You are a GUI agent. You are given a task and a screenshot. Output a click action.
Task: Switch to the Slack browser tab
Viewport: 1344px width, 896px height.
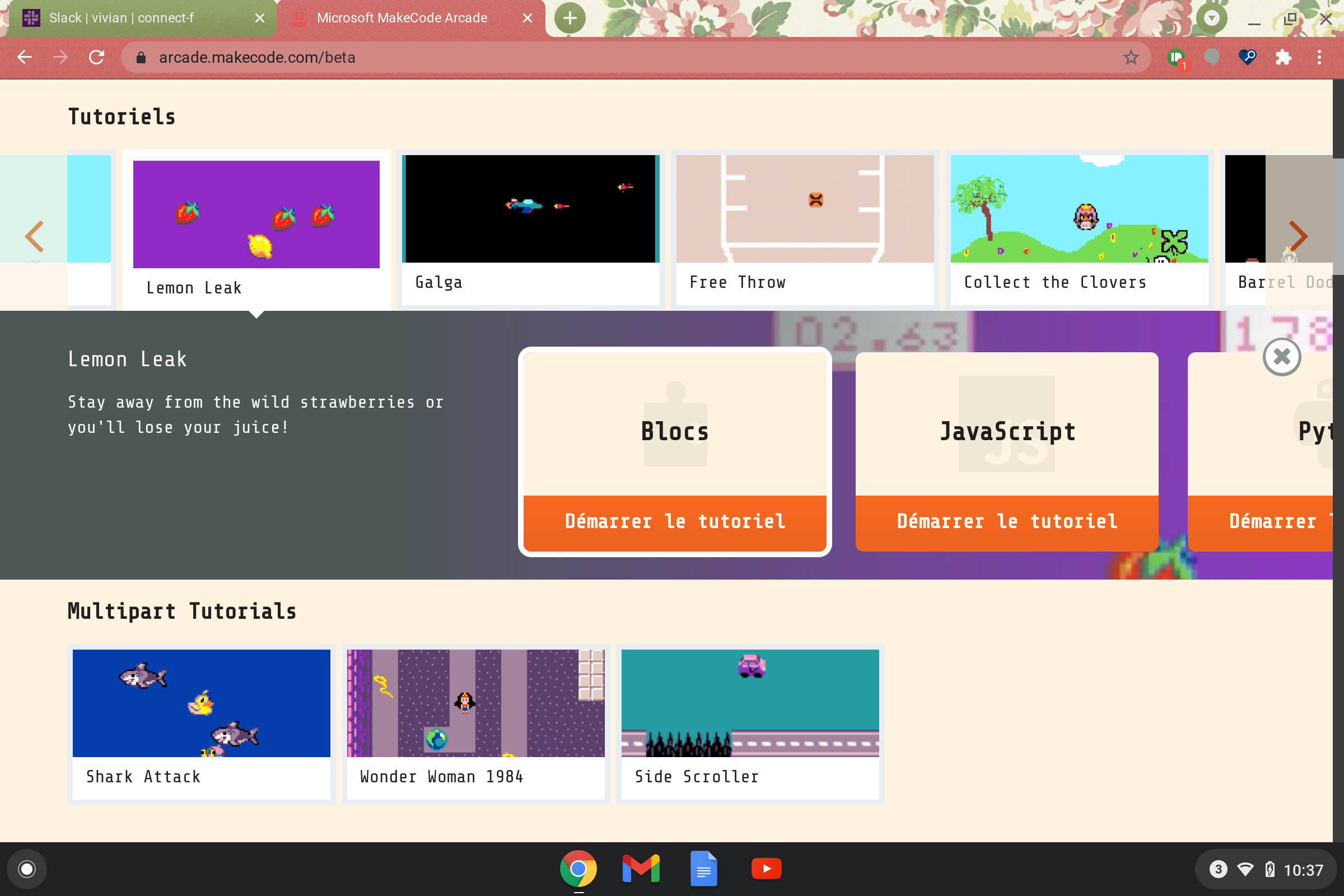click(x=142, y=18)
